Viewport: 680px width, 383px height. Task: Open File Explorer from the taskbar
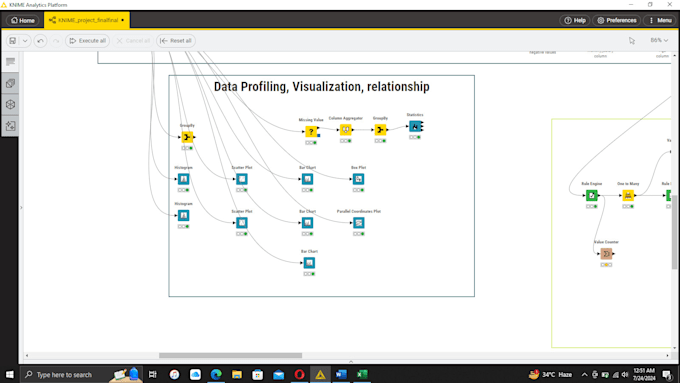click(237, 374)
